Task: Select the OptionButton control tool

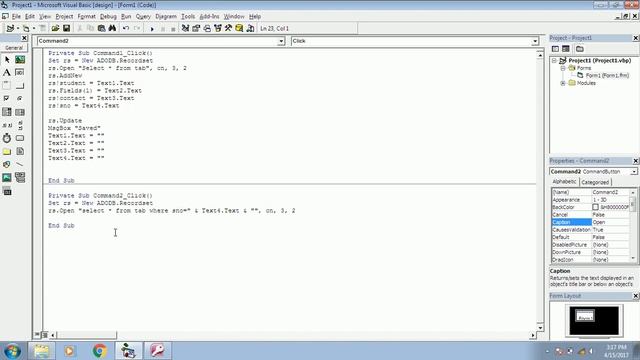Action: point(20,99)
